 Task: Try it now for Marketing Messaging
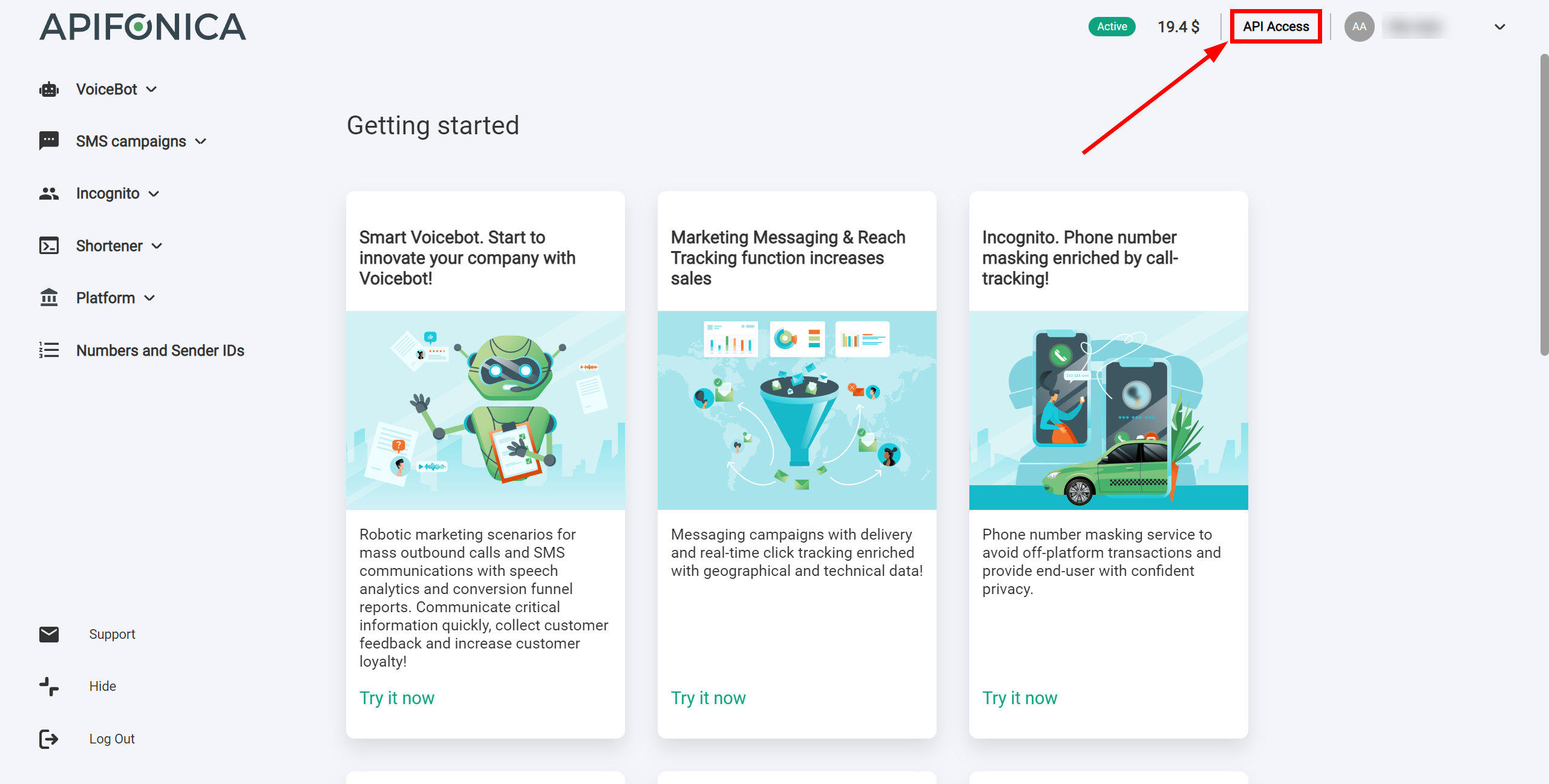pos(708,698)
